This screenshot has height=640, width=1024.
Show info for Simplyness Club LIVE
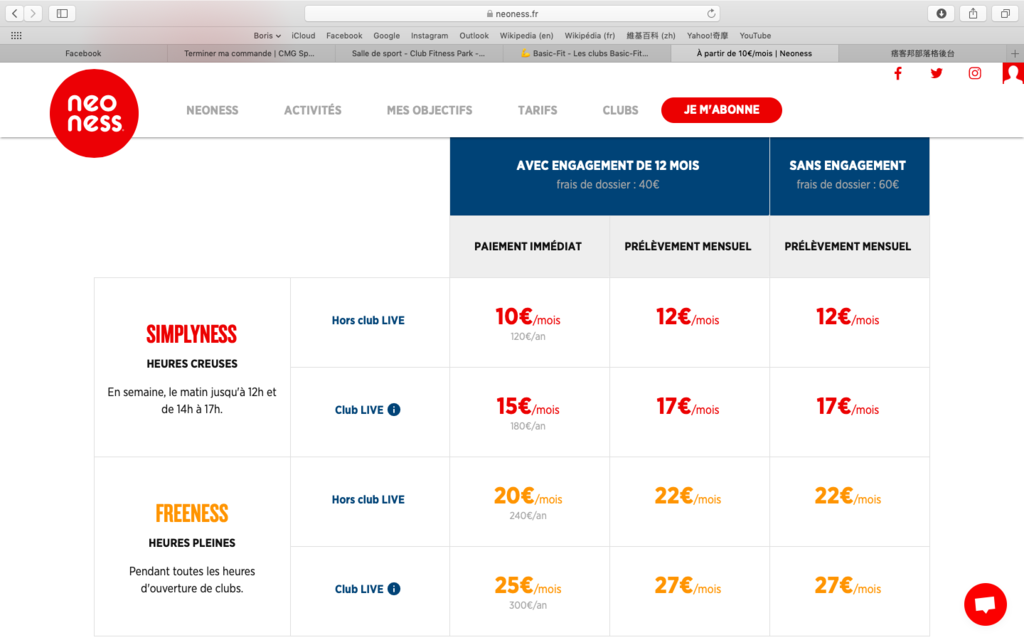[394, 409]
